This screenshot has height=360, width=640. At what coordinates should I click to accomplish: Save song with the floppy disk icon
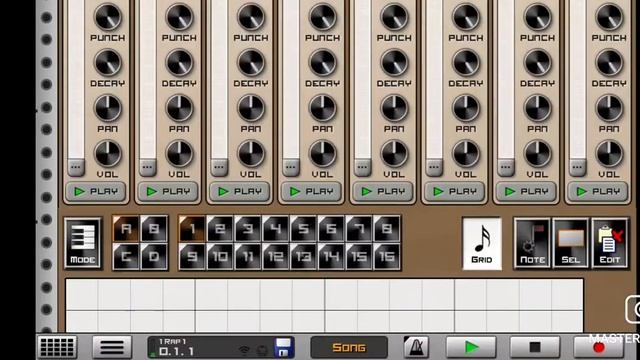[x=283, y=347]
